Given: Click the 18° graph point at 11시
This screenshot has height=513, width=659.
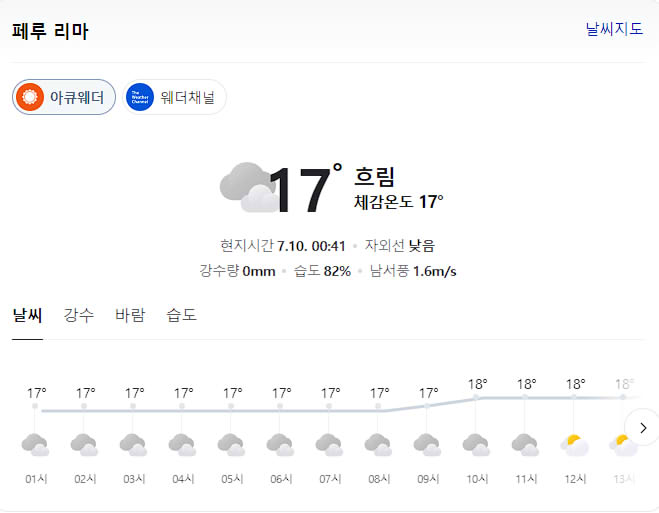Looking at the screenshot, I should [525, 397].
